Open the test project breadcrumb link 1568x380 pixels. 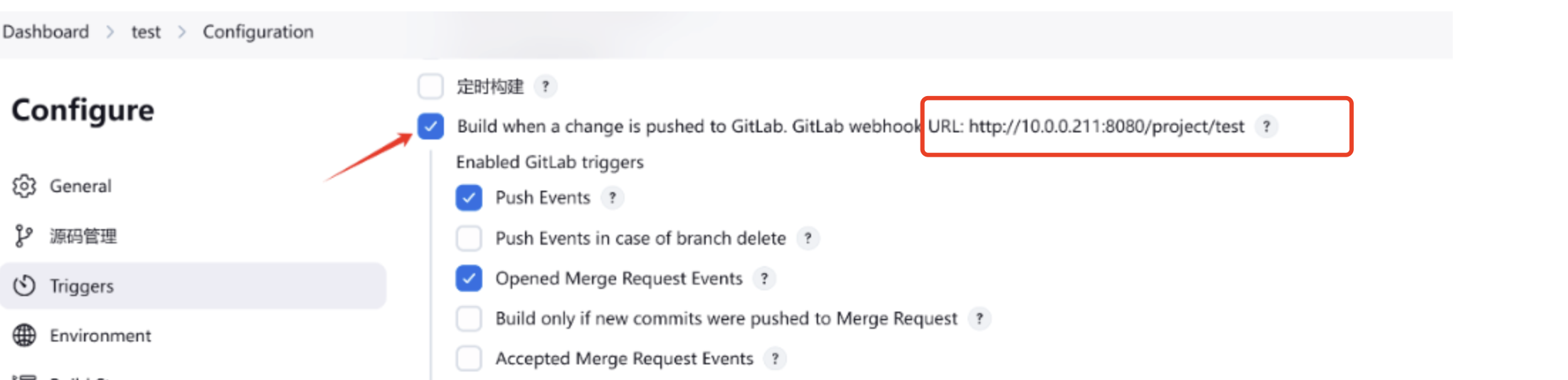pyautogui.click(x=146, y=32)
